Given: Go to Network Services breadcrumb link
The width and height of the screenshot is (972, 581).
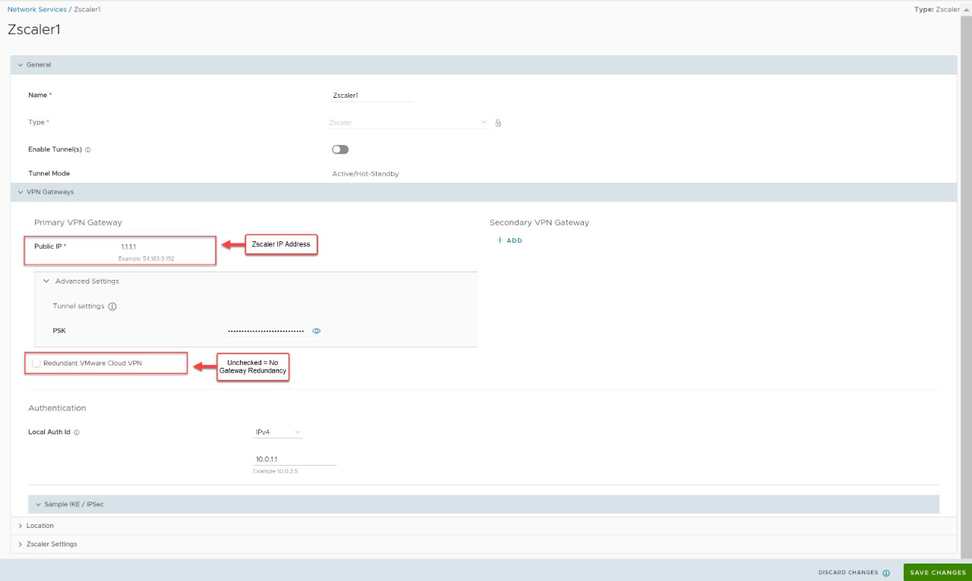Looking at the screenshot, I should pos(37,9).
